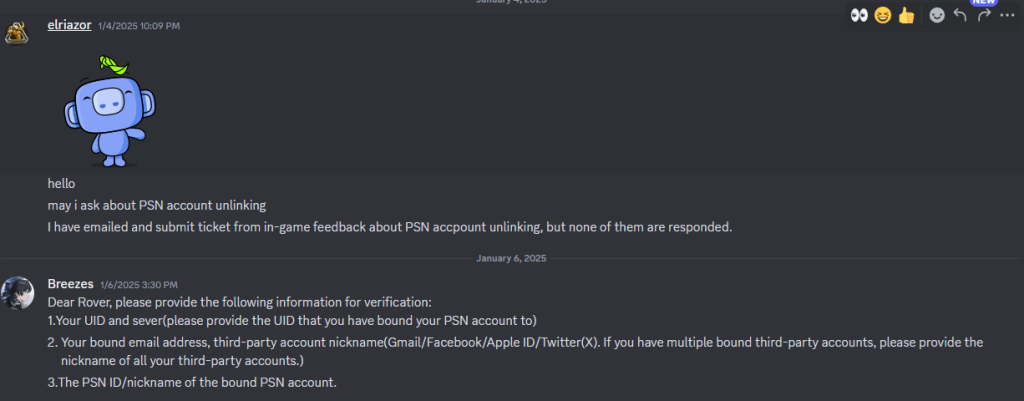Viewport: 1024px width, 401px height.
Task: Click the 1/4/2025 10:09 PM timestamp
Action: coord(139,25)
